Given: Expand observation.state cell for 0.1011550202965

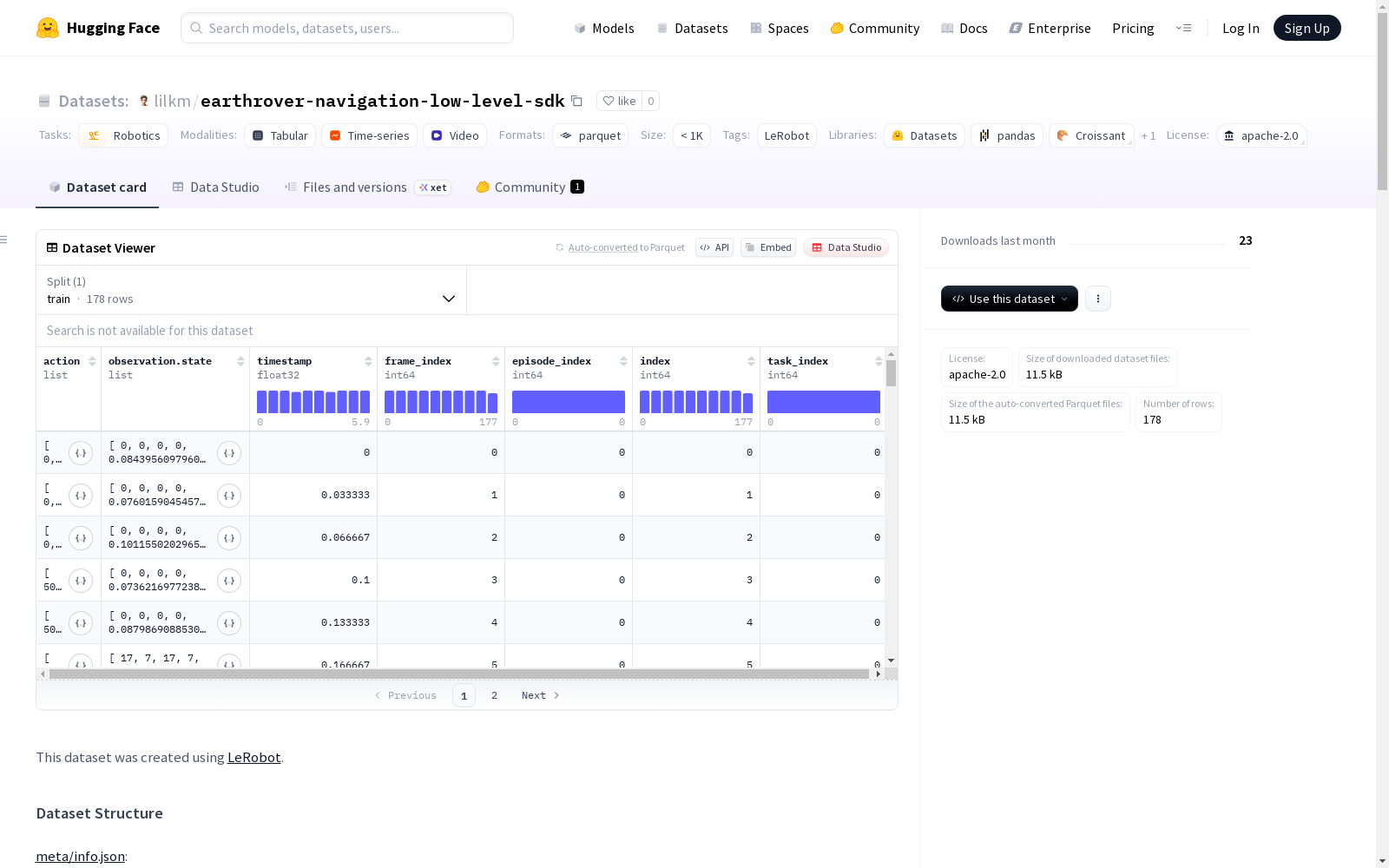Looking at the screenshot, I should click(x=229, y=538).
